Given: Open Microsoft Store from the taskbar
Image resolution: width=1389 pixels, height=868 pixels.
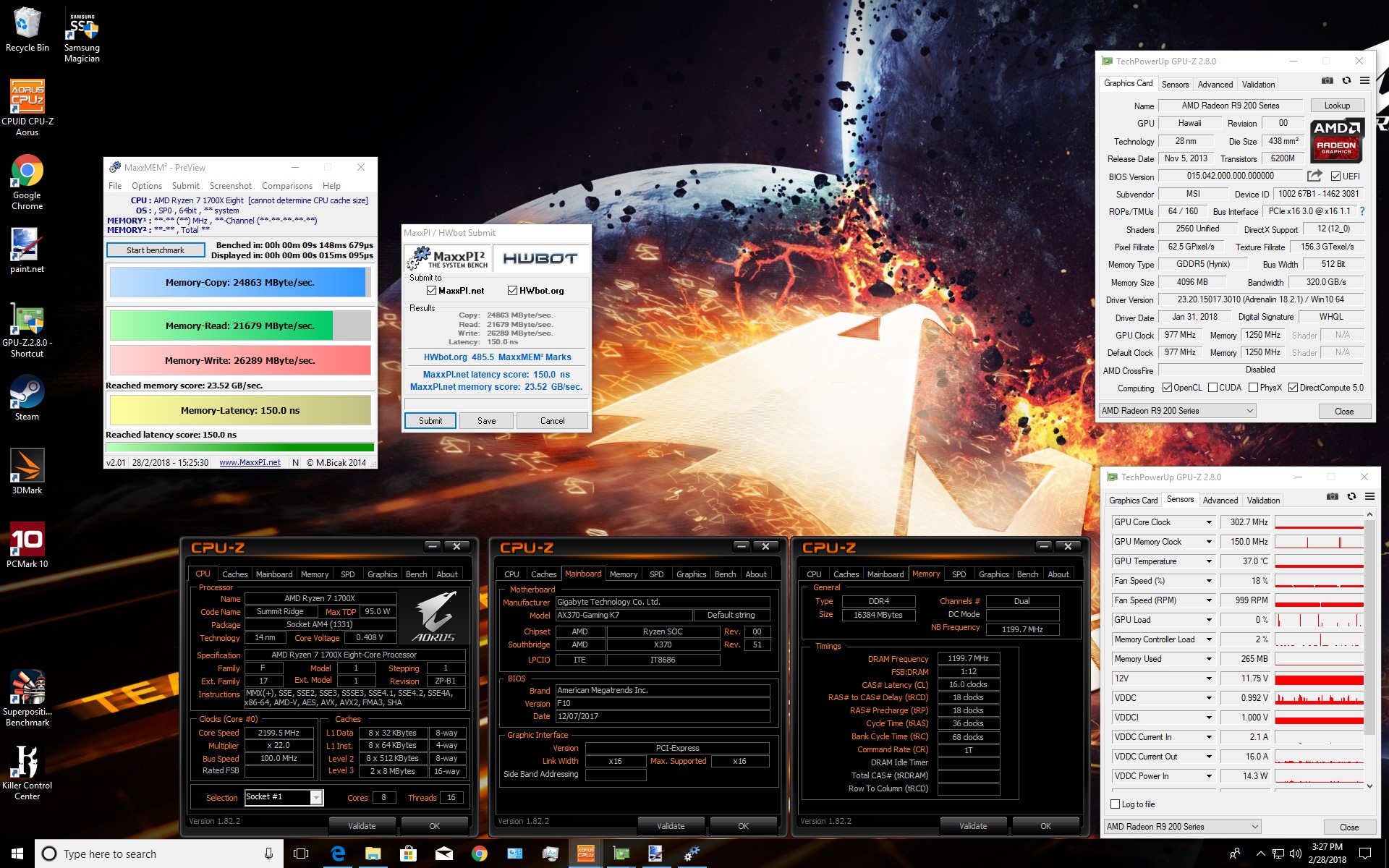Looking at the screenshot, I should pyautogui.click(x=408, y=854).
